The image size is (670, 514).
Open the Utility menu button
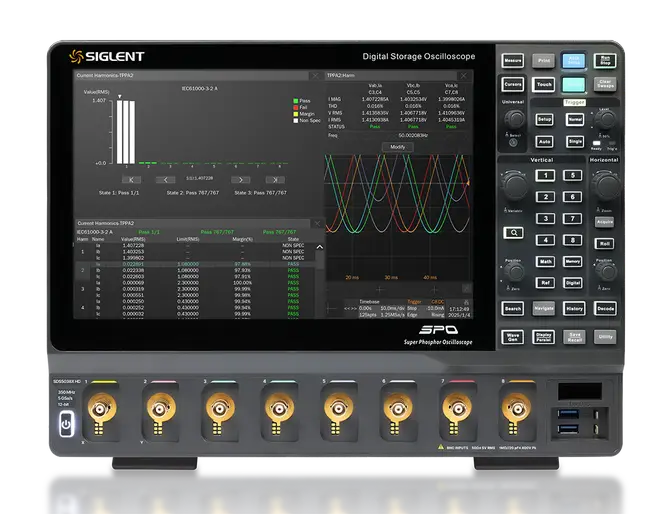click(x=605, y=337)
